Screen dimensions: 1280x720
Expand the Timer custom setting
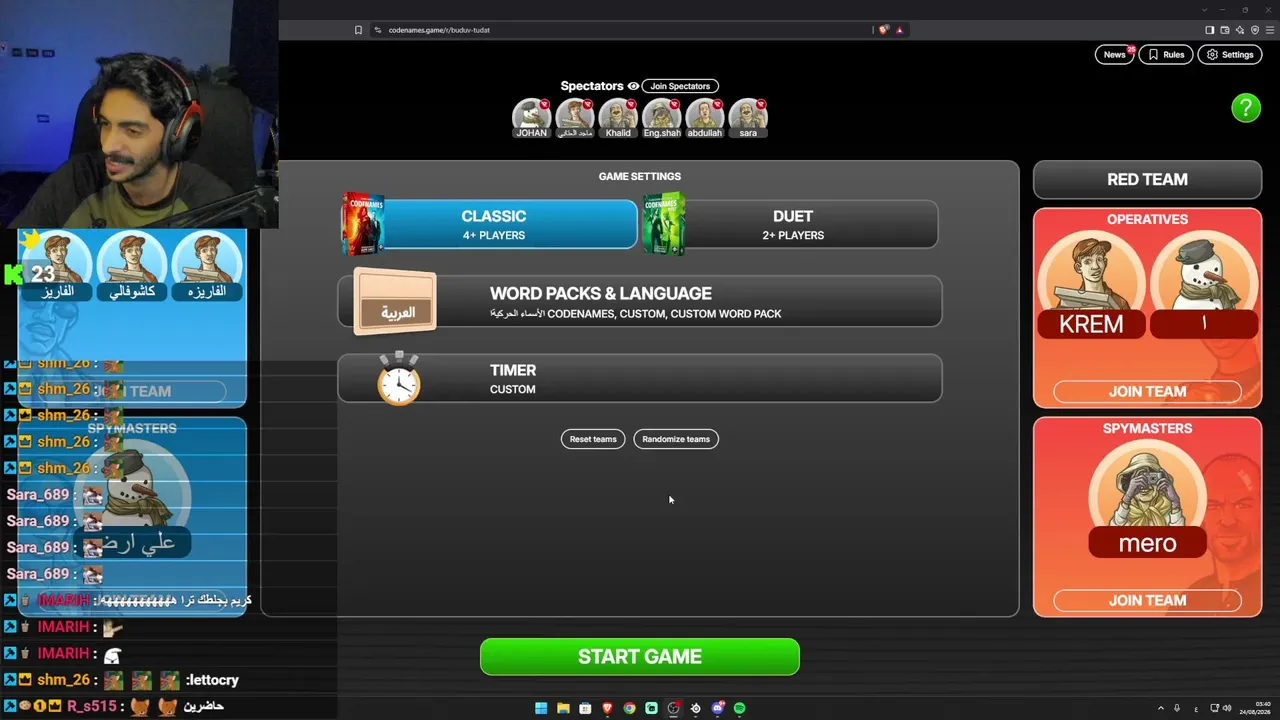pos(640,378)
